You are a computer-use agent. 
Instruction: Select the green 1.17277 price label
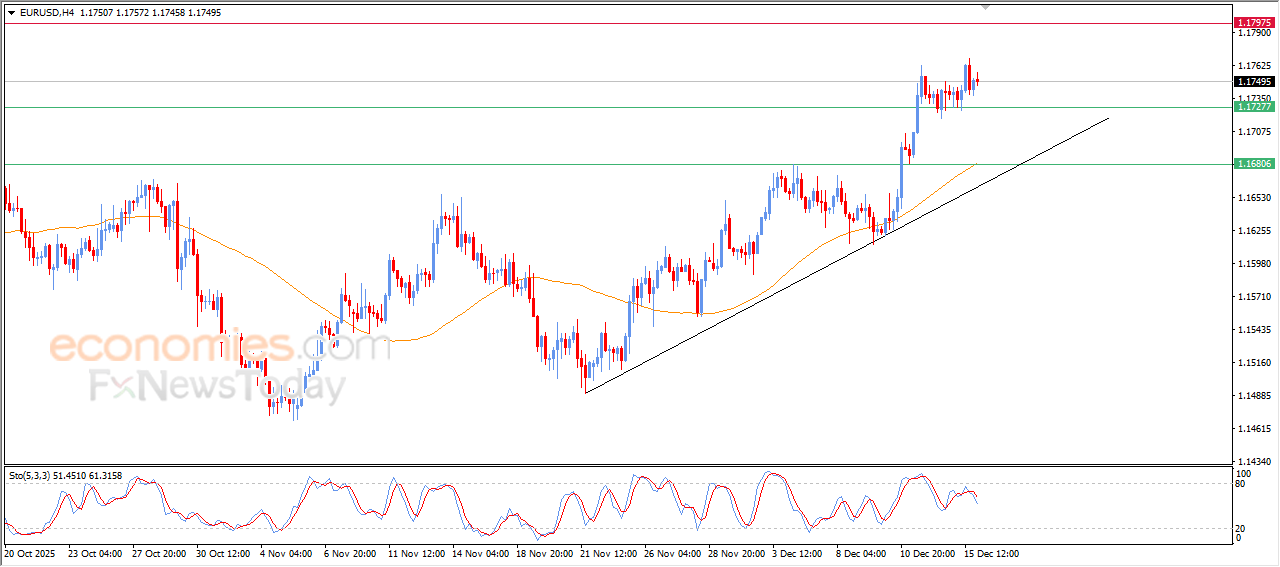click(1253, 107)
